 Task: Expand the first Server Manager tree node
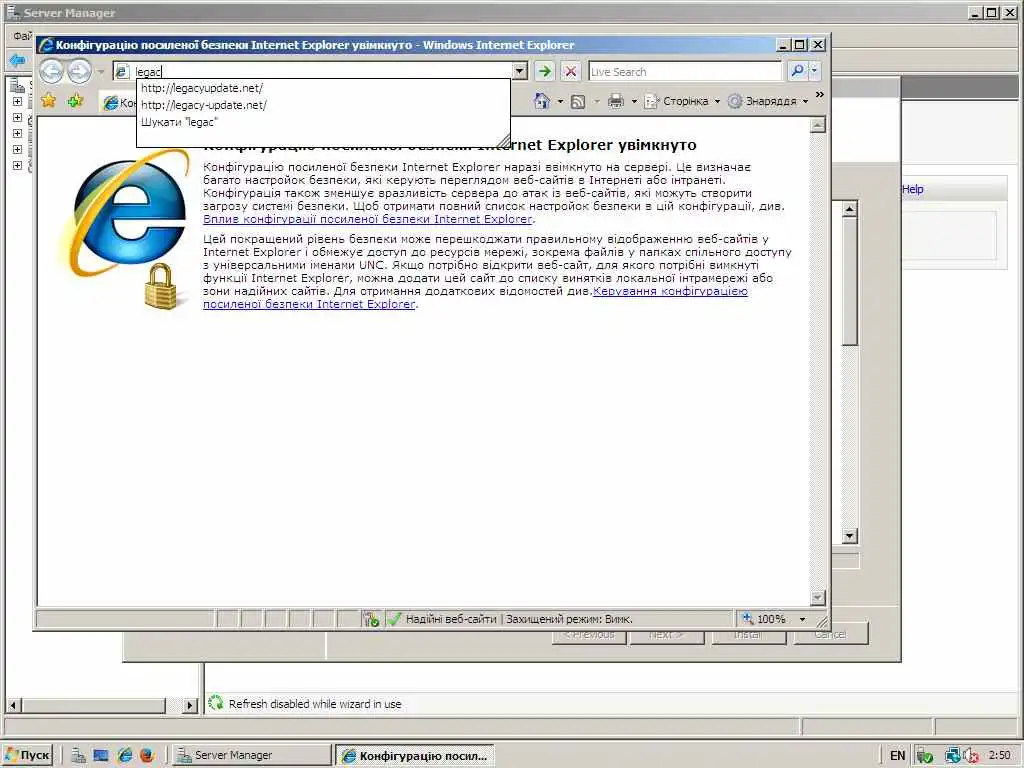18,102
